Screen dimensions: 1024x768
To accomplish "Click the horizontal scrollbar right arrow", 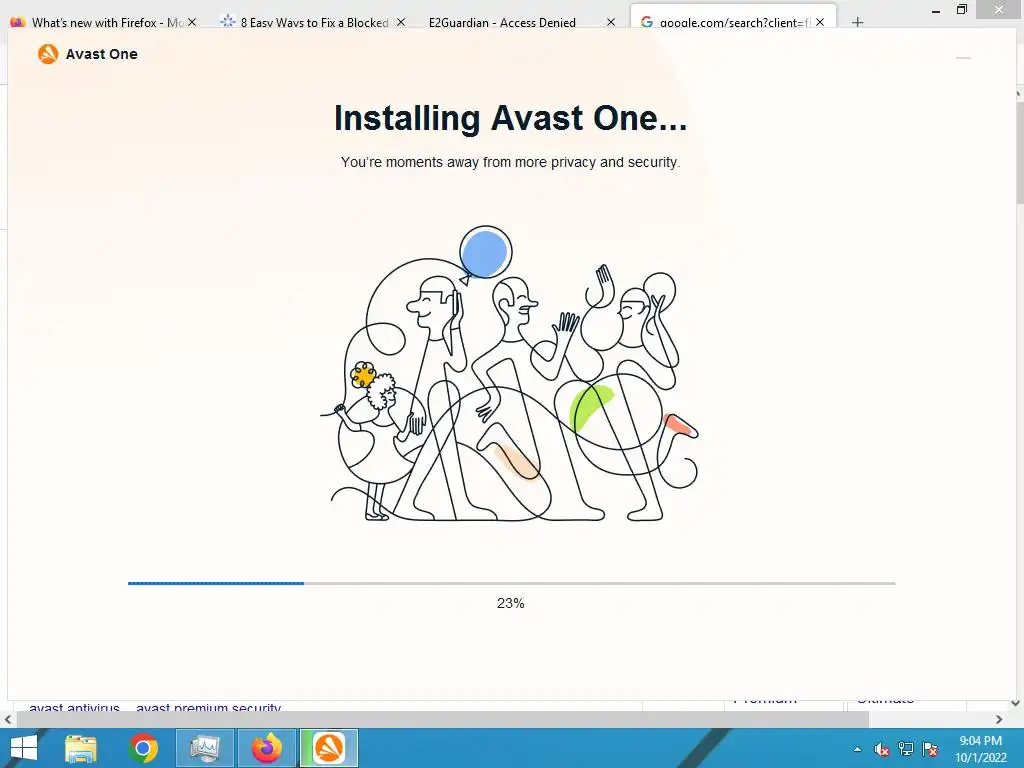I will coord(999,720).
